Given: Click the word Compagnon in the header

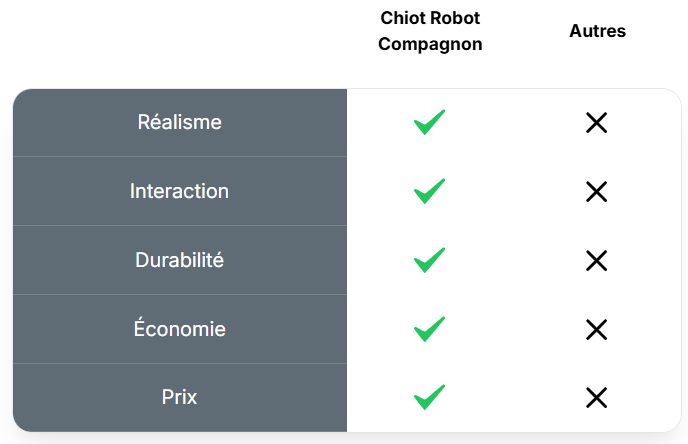Looking at the screenshot, I should point(430,45).
